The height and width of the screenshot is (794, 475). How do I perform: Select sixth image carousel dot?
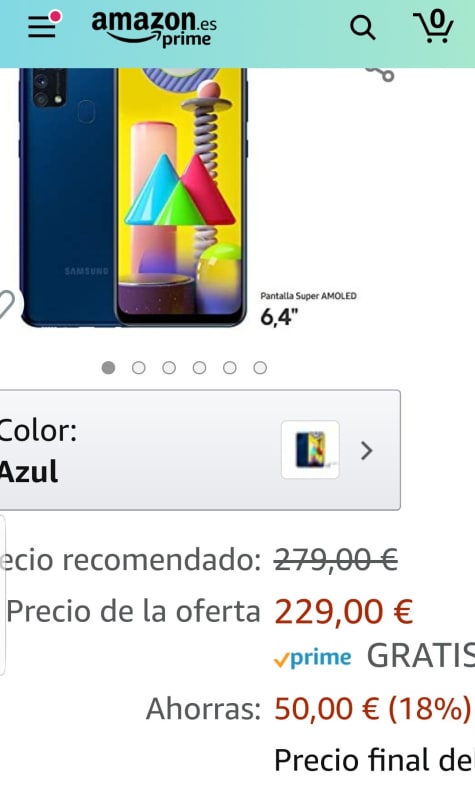click(260, 368)
